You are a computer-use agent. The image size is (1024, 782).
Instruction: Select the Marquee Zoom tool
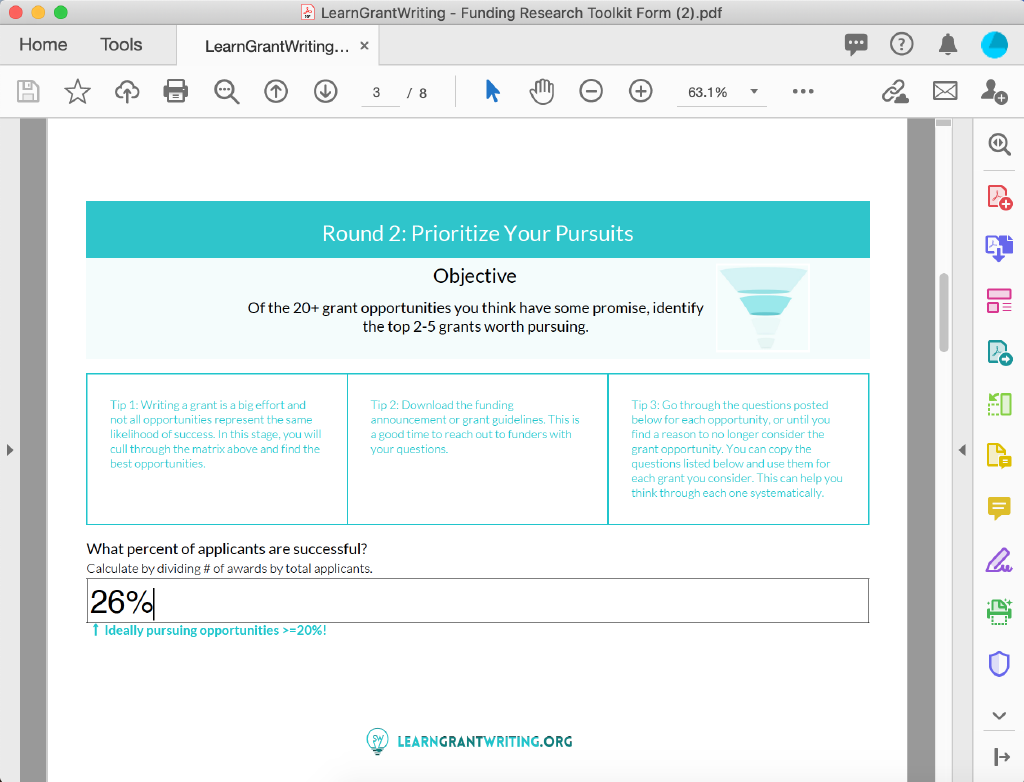[226, 91]
